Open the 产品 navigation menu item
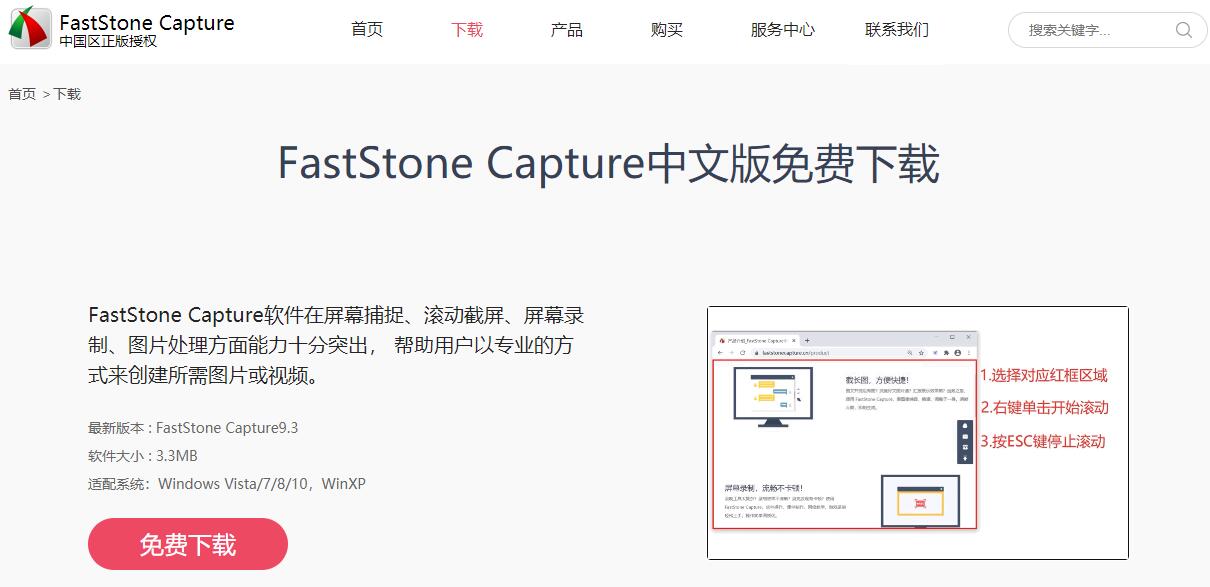 (567, 30)
